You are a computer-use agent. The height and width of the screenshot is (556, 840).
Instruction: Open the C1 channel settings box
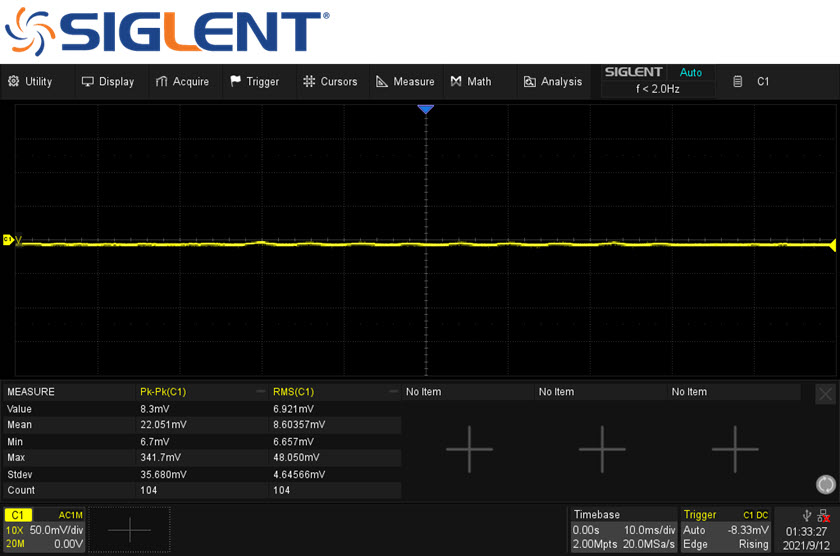(45, 529)
